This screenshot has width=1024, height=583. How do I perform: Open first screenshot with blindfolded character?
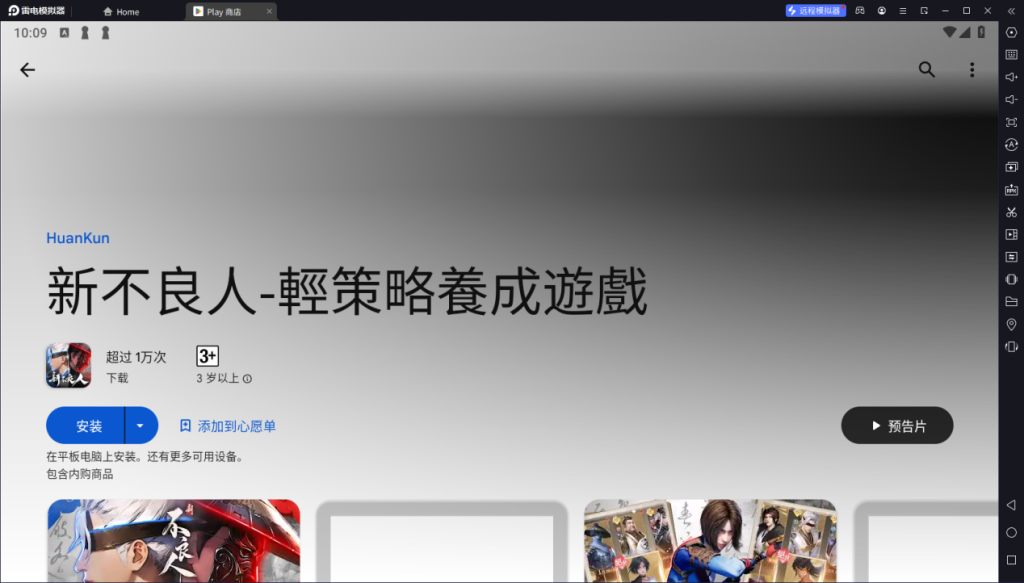[x=174, y=541]
